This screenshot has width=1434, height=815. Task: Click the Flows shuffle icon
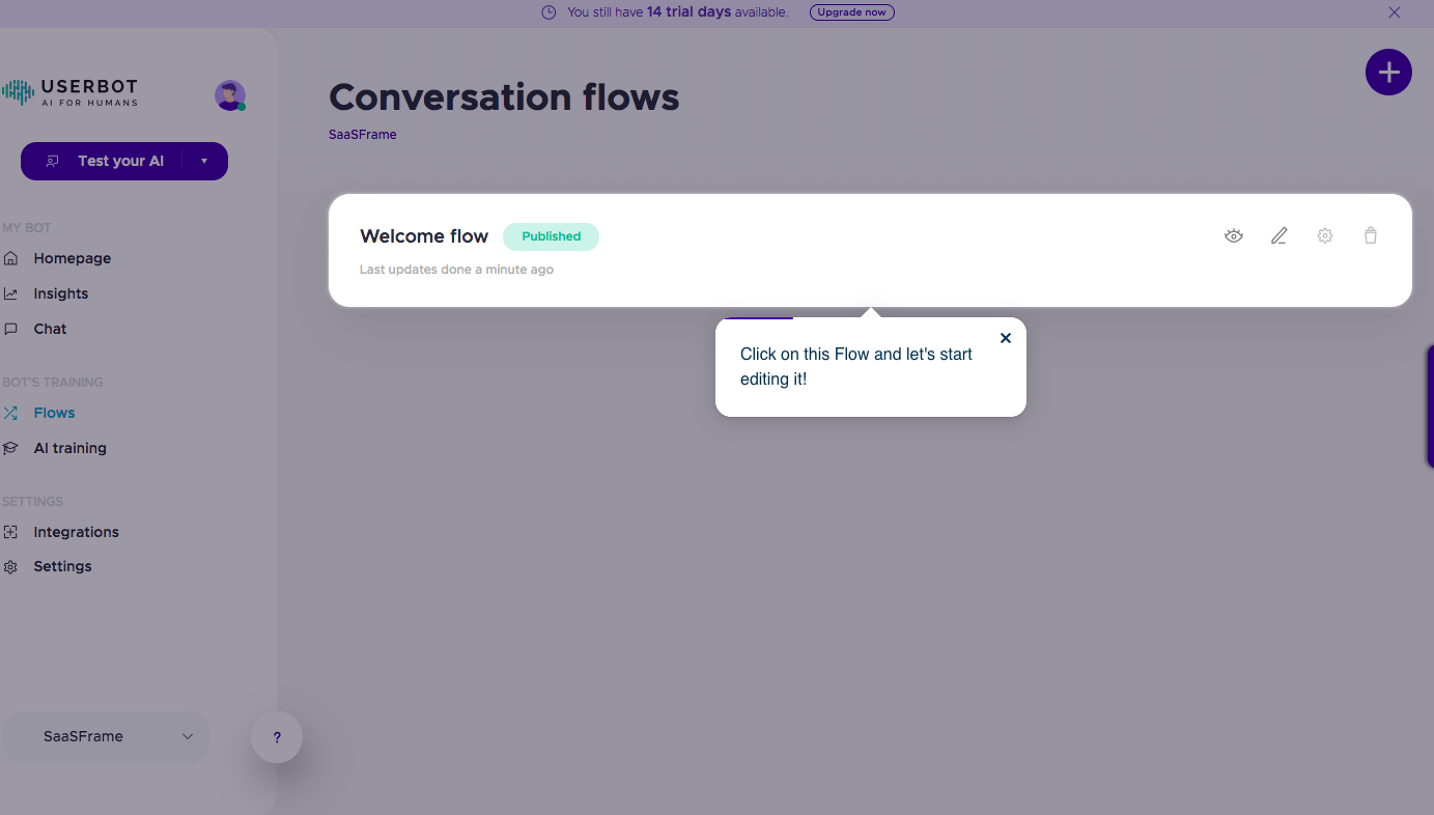(x=11, y=412)
